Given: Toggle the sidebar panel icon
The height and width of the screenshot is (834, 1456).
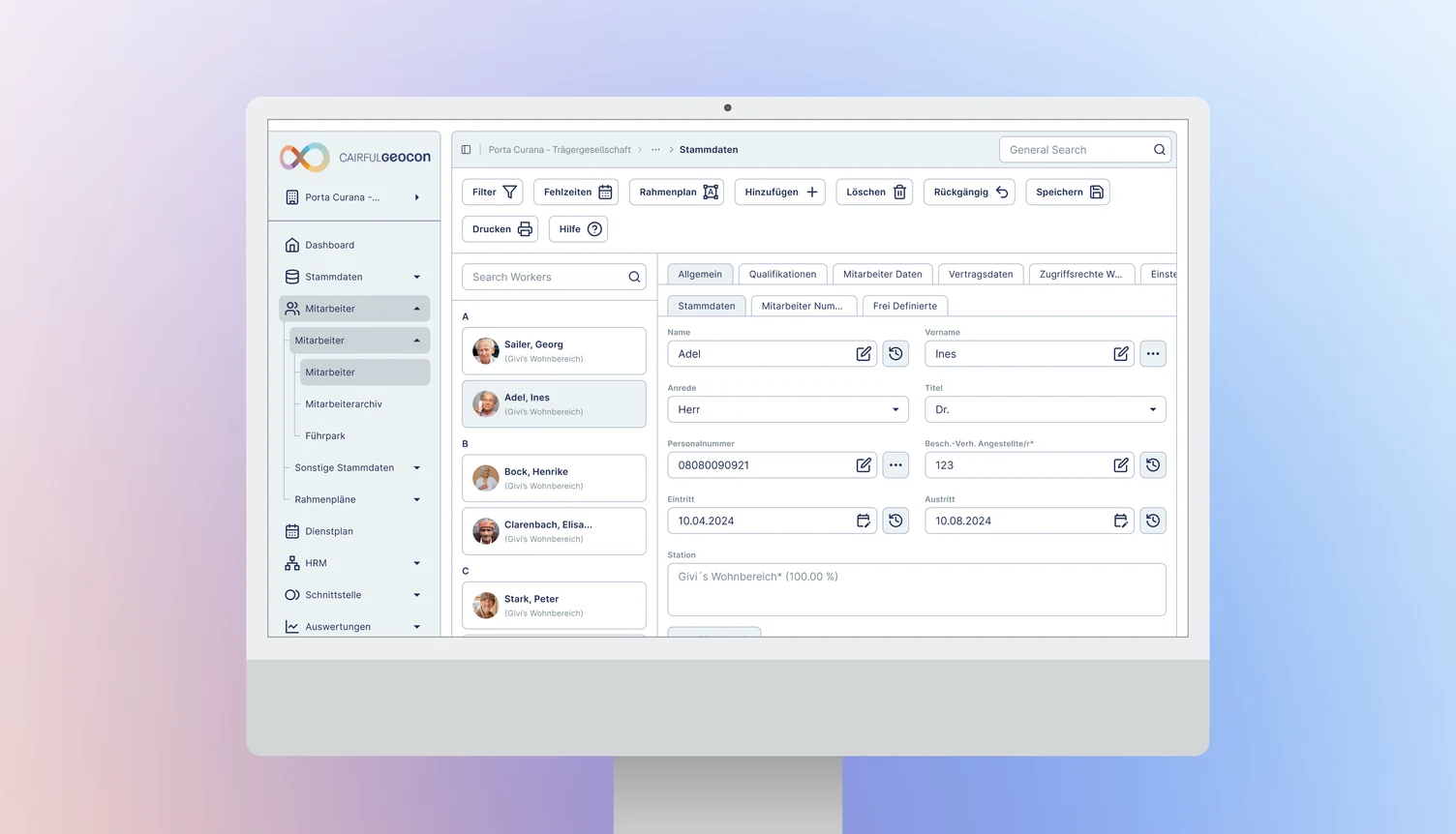Looking at the screenshot, I should click(x=466, y=150).
